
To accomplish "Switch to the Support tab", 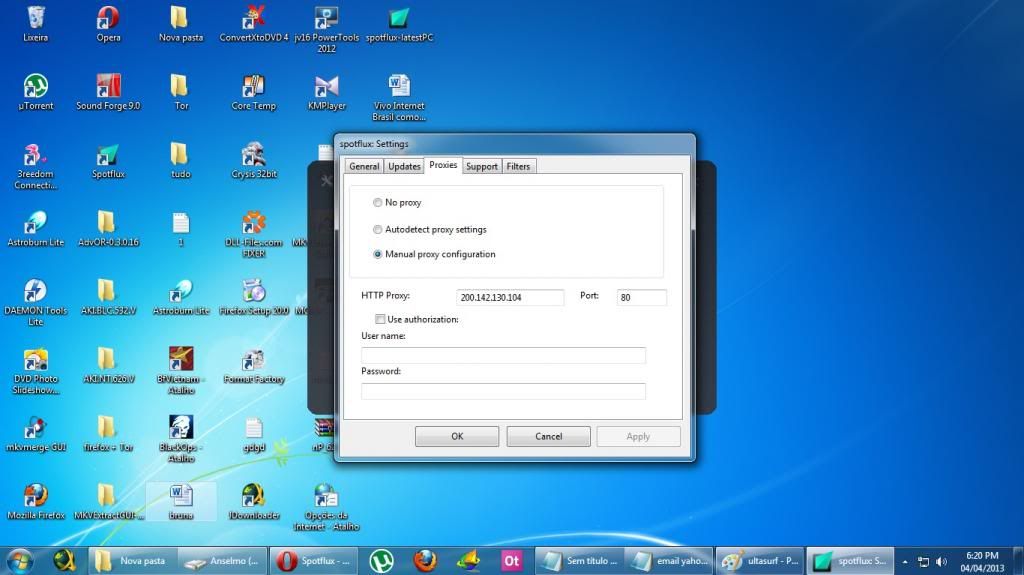I will point(482,166).
